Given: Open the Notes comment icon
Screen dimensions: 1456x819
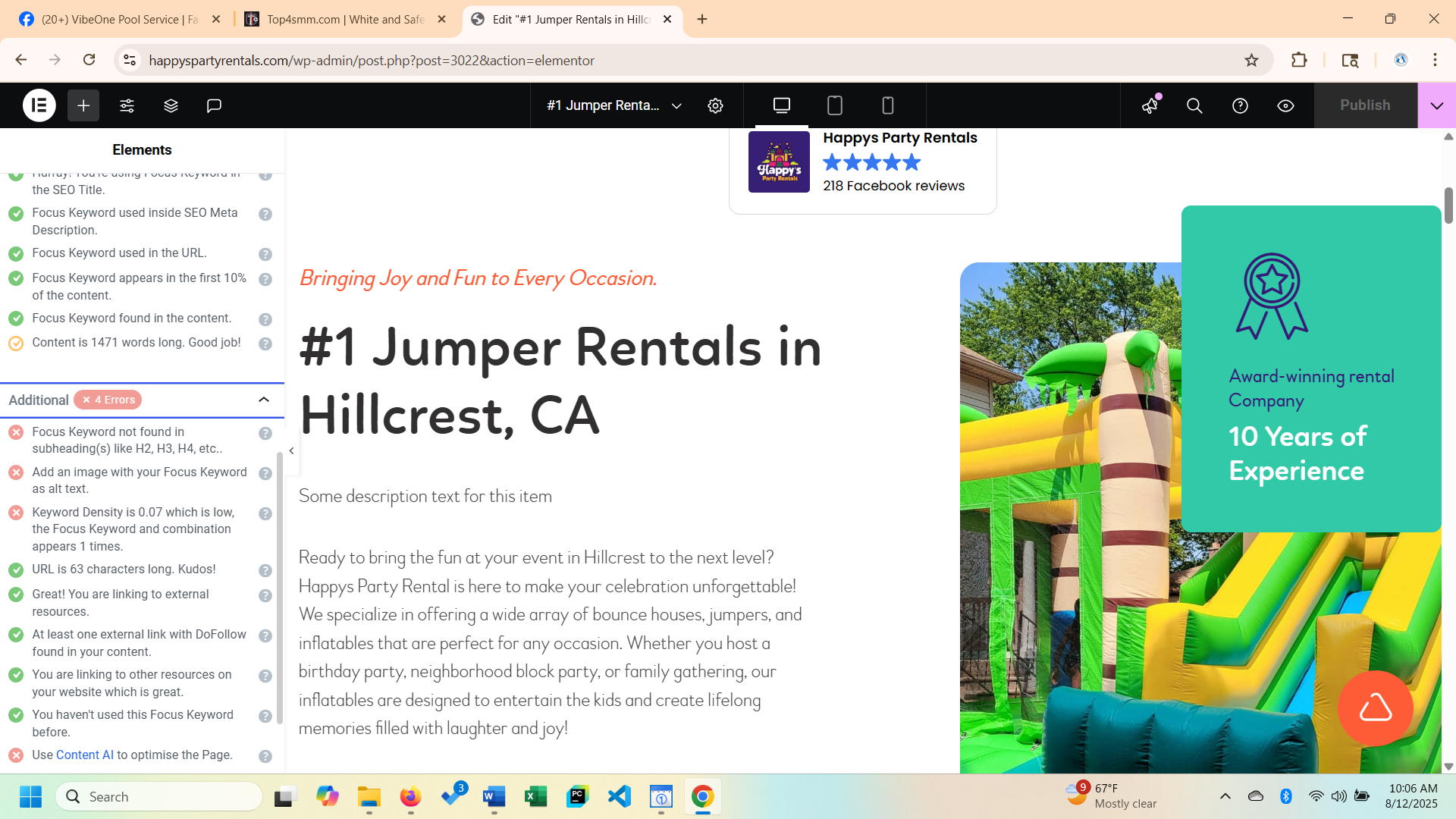Looking at the screenshot, I should [214, 105].
